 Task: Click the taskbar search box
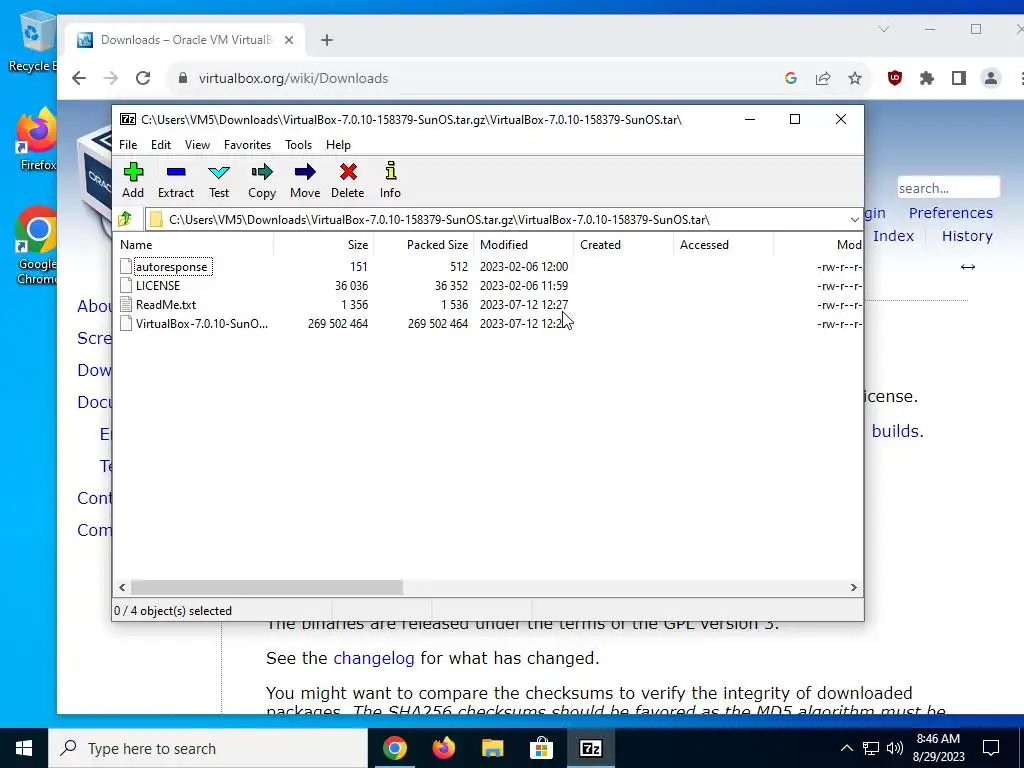coord(208,748)
